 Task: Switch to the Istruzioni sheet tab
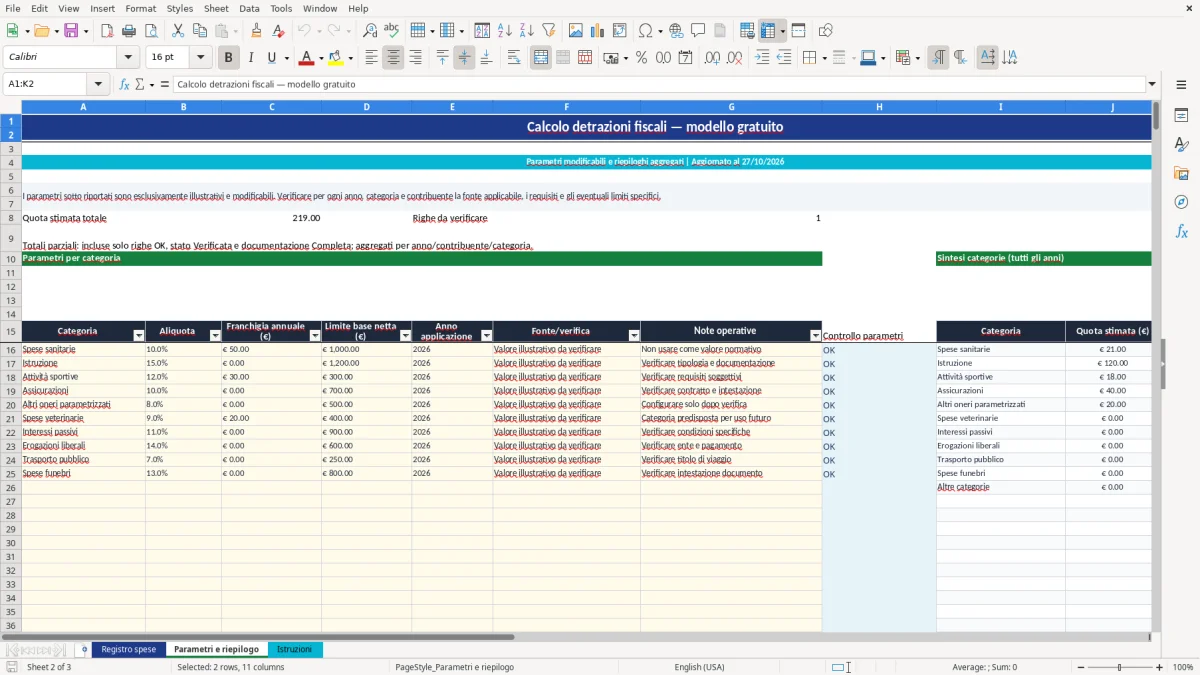(x=295, y=649)
